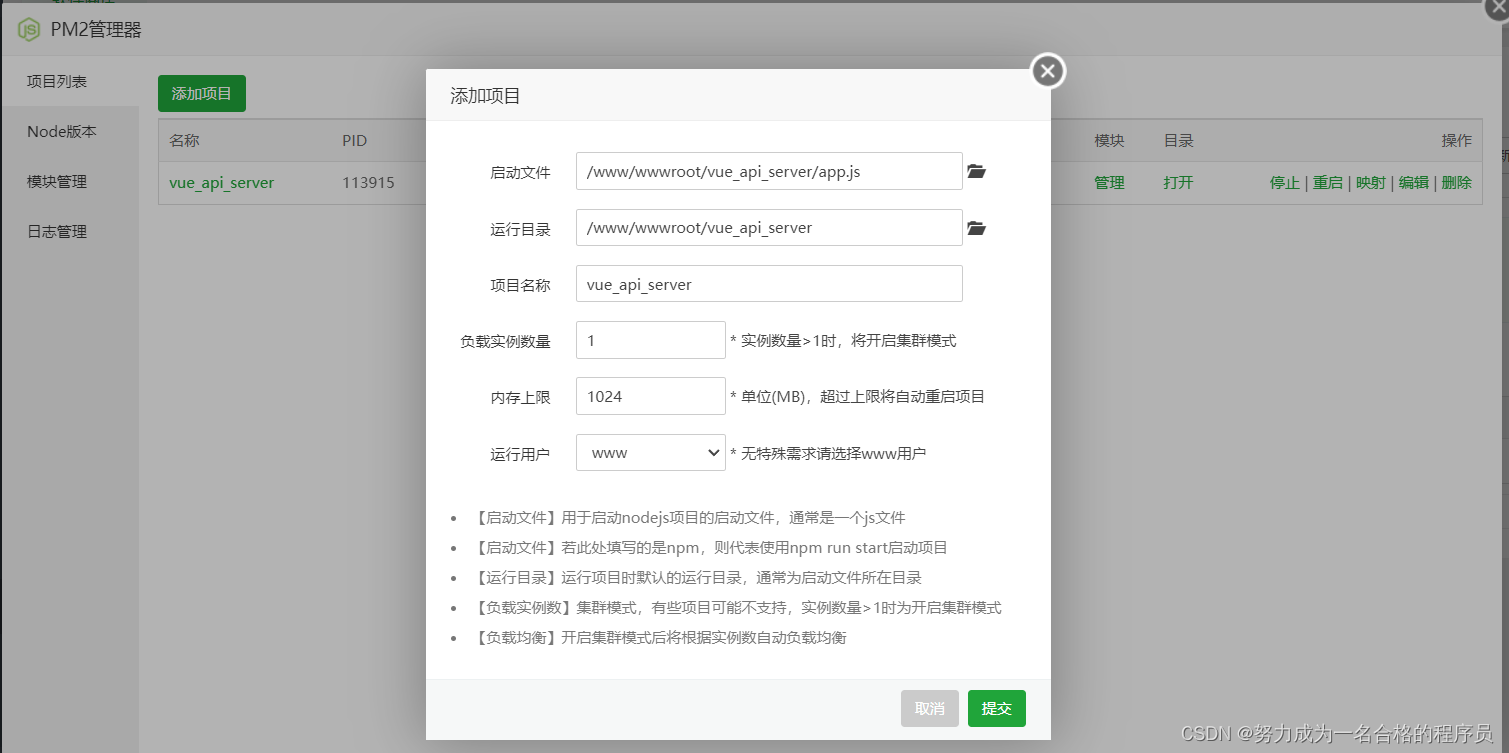The width and height of the screenshot is (1509, 753).
Task: Click the 【运行目录】 help bullet
Action: 697,577
